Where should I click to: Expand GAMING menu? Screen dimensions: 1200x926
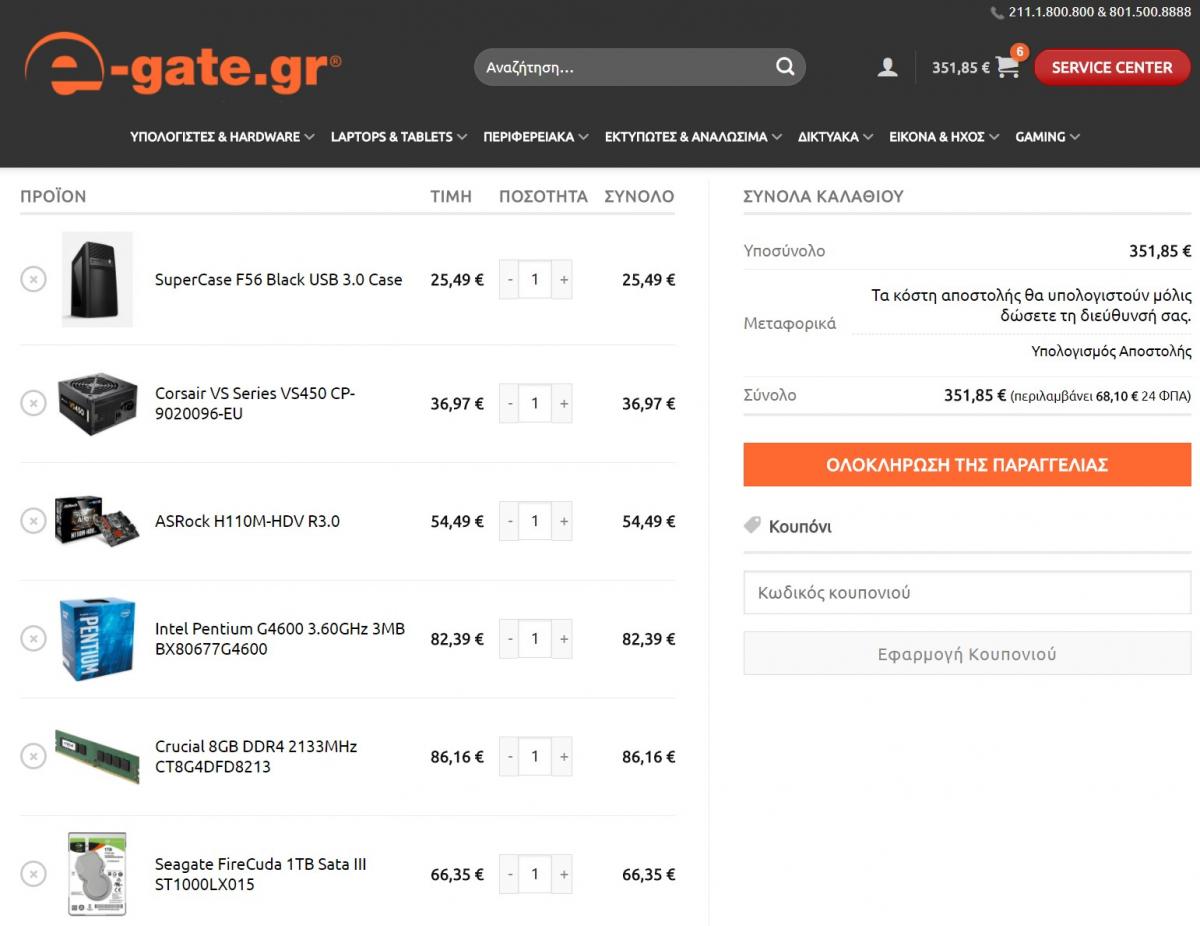click(1047, 137)
